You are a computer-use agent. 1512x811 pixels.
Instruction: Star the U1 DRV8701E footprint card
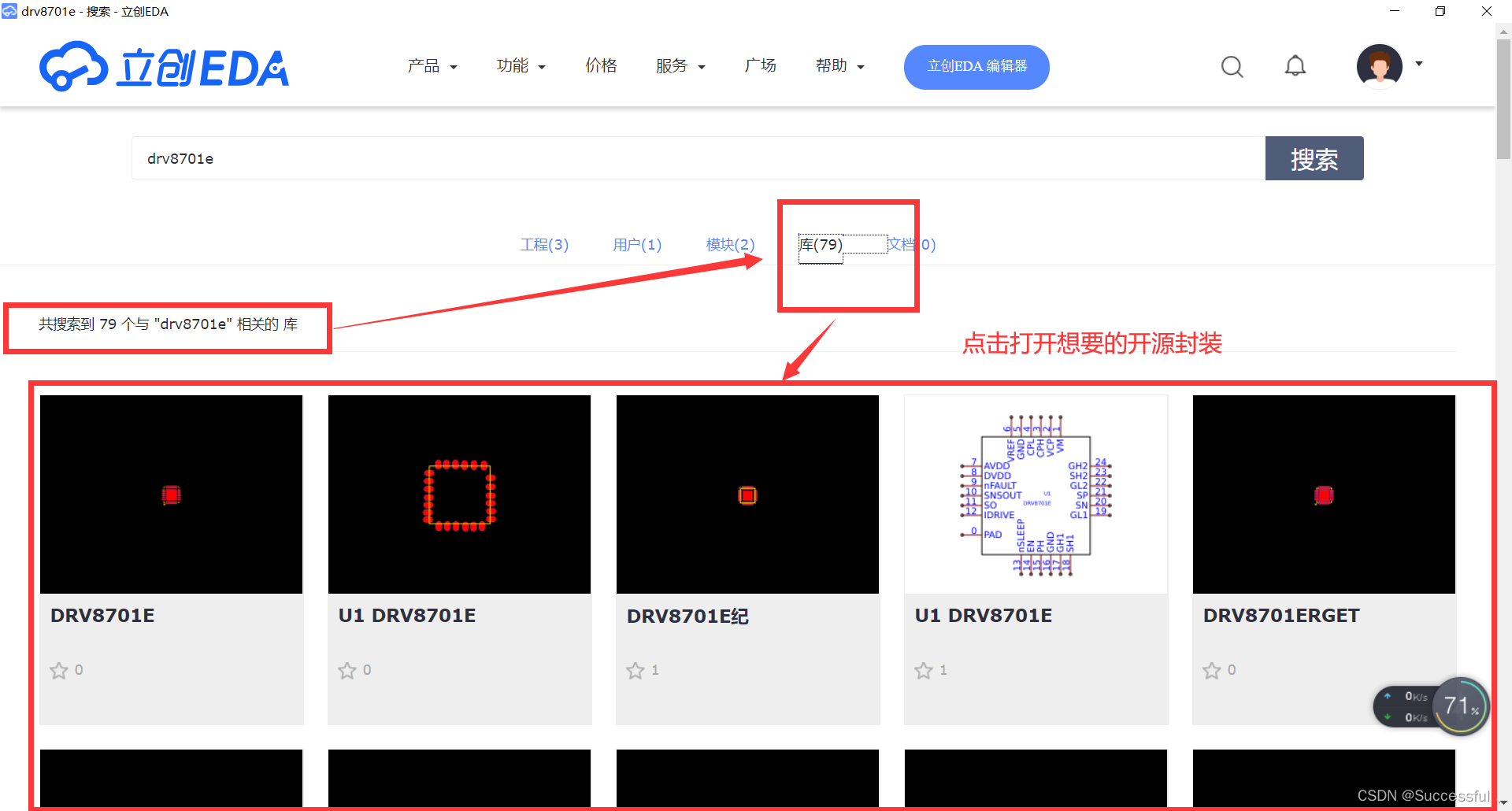(347, 670)
